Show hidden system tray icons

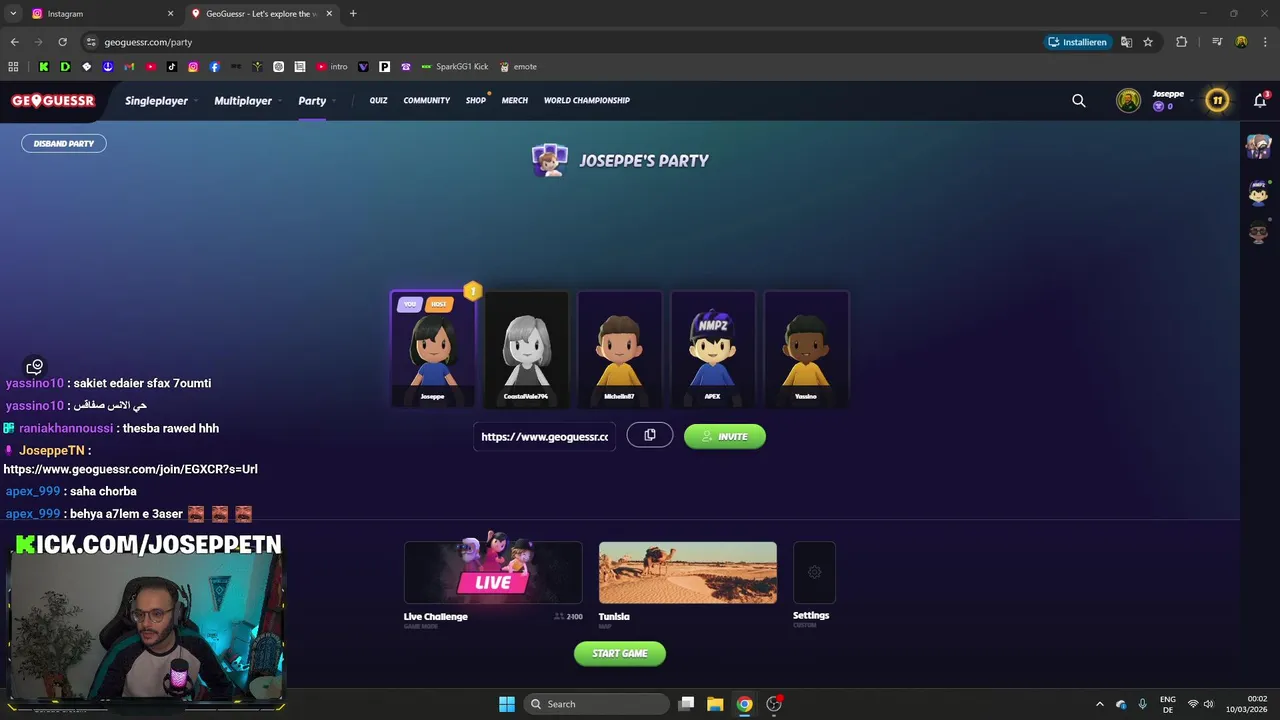click(x=1100, y=704)
